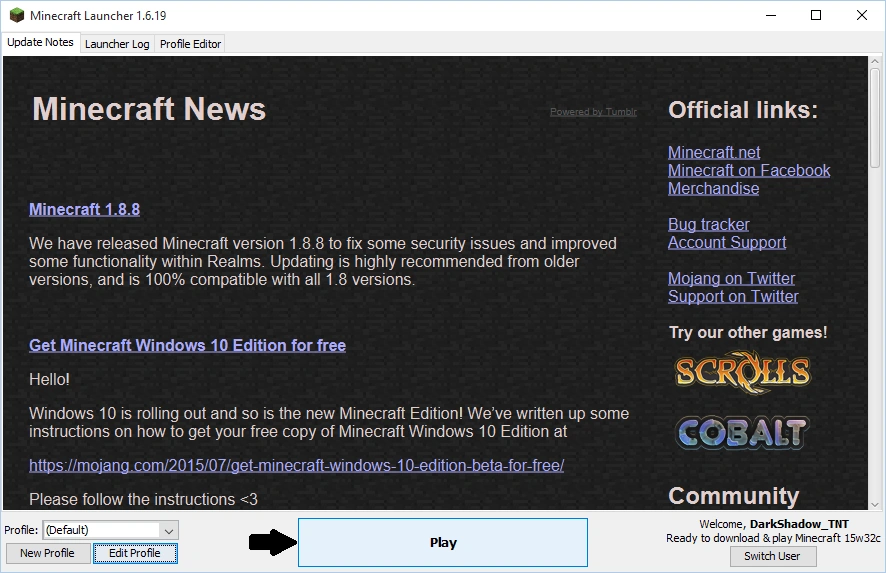Click the Welcome, DarkShadow_TNT text
Viewport: 886px width, 573px height.
click(774, 524)
